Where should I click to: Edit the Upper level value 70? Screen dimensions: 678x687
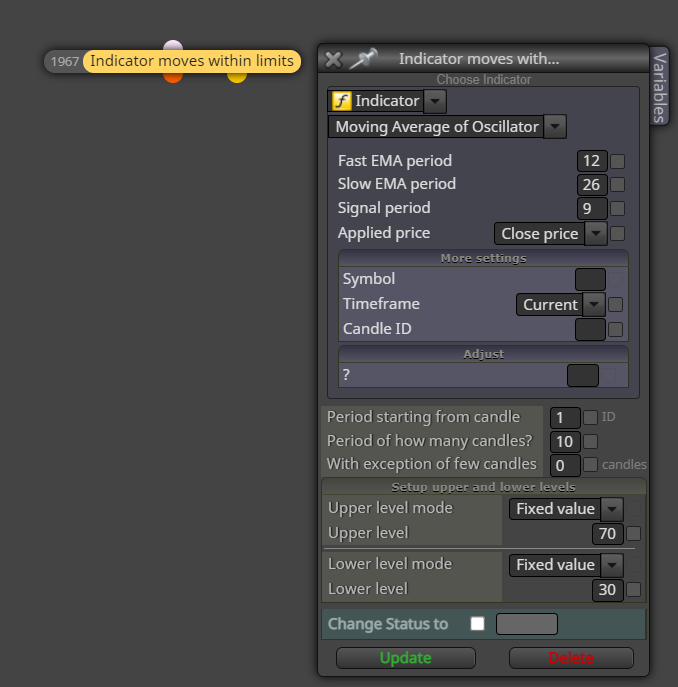point(607,534)
